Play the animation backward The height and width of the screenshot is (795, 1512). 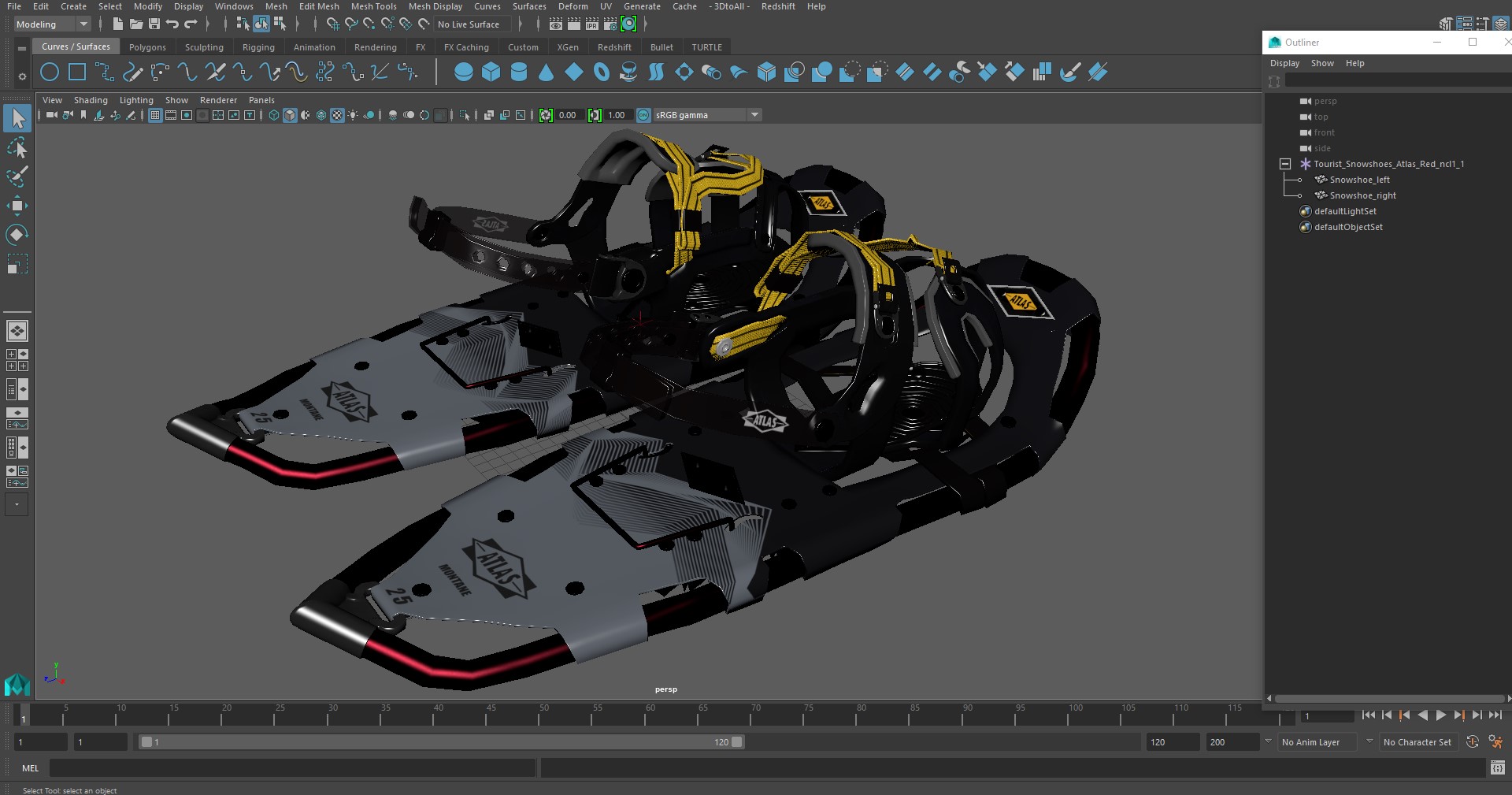(1422, 715)
